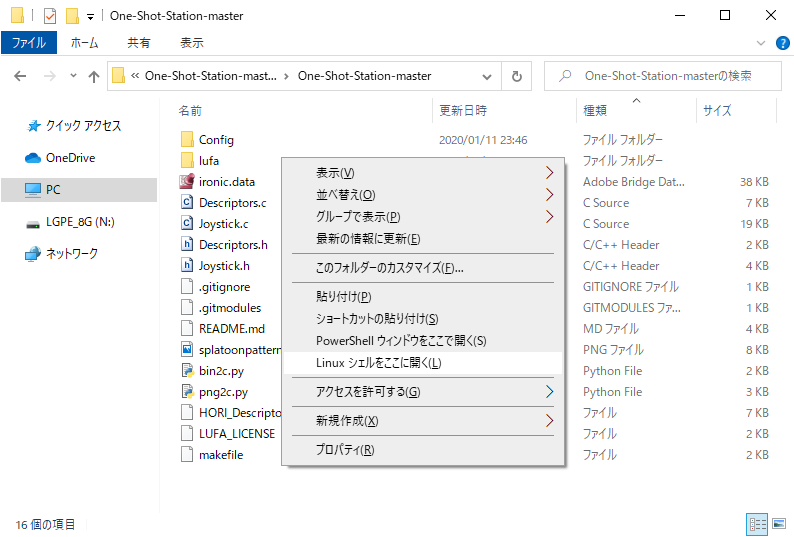This screenshot has height=537, width=794.
Task: Click the Forward navigation arrow
Action: coord(50,76)
